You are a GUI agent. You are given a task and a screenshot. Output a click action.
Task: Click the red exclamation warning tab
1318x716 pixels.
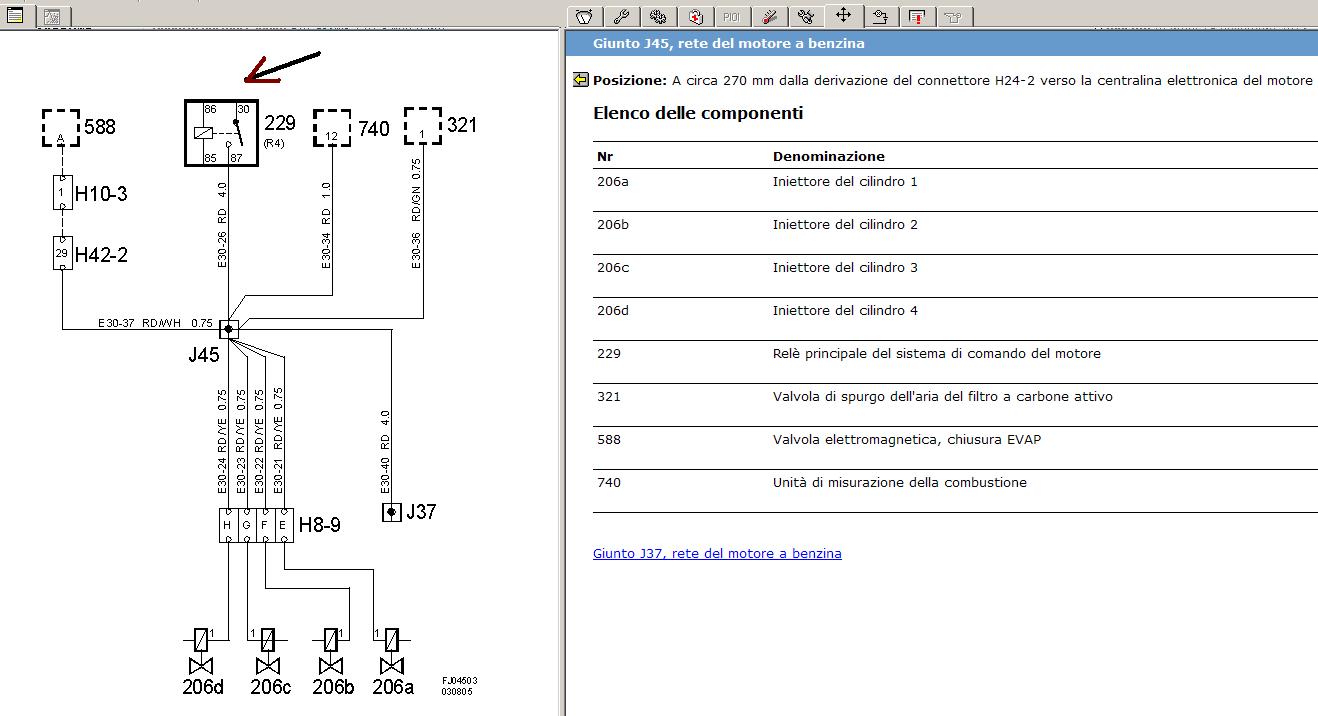[916, 16]
